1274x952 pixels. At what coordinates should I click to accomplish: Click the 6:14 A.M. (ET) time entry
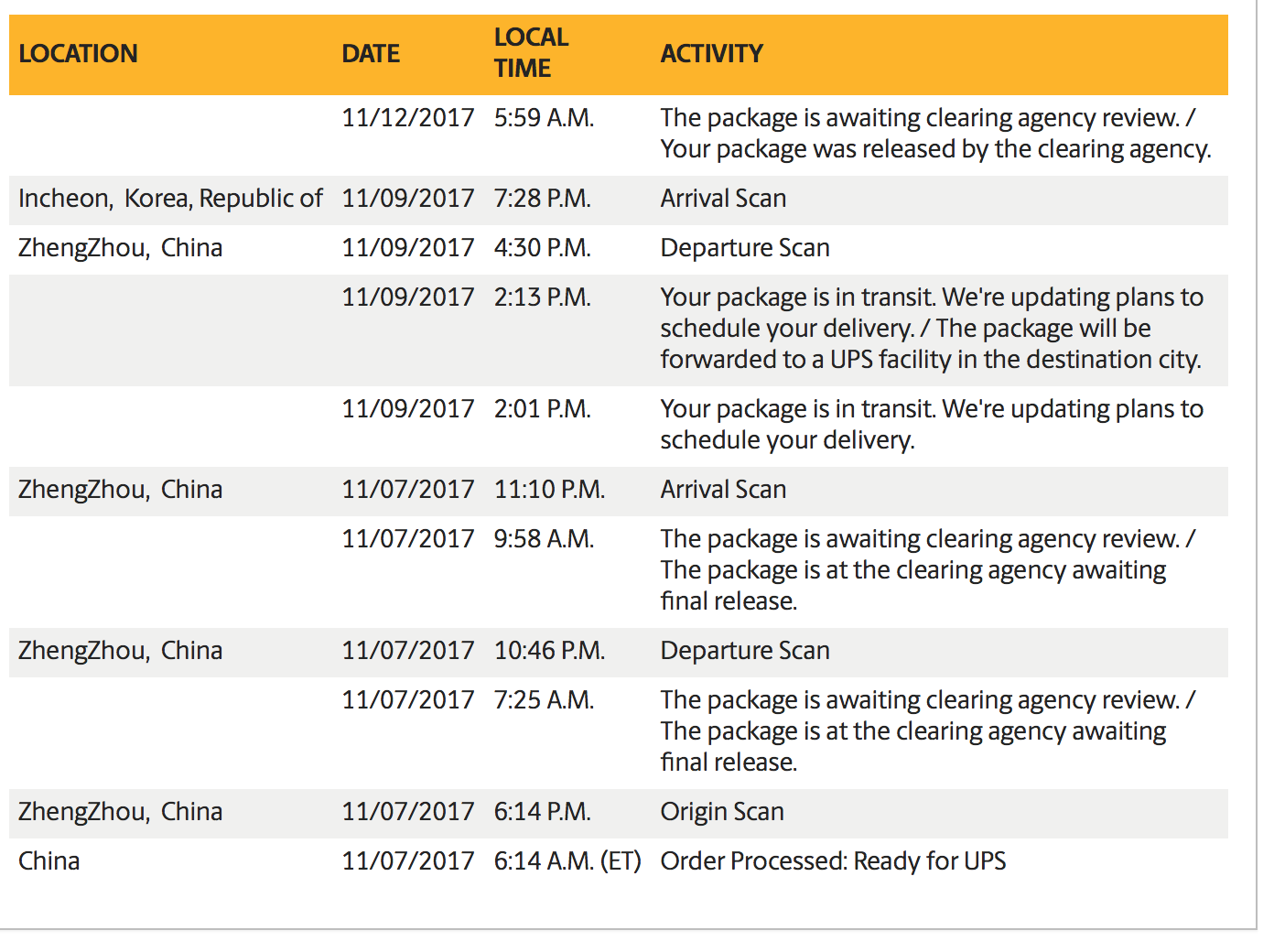(x=567, y=861)
